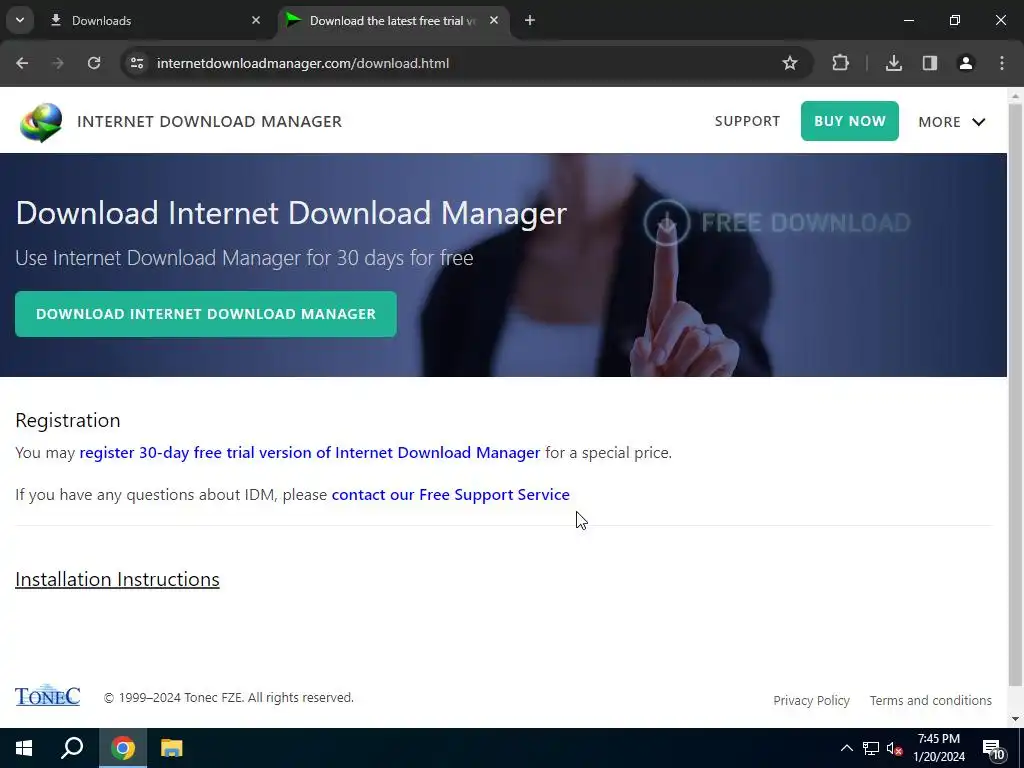
Task: Close the Download the latest free trial tab
Action: [x=494, y=20]
